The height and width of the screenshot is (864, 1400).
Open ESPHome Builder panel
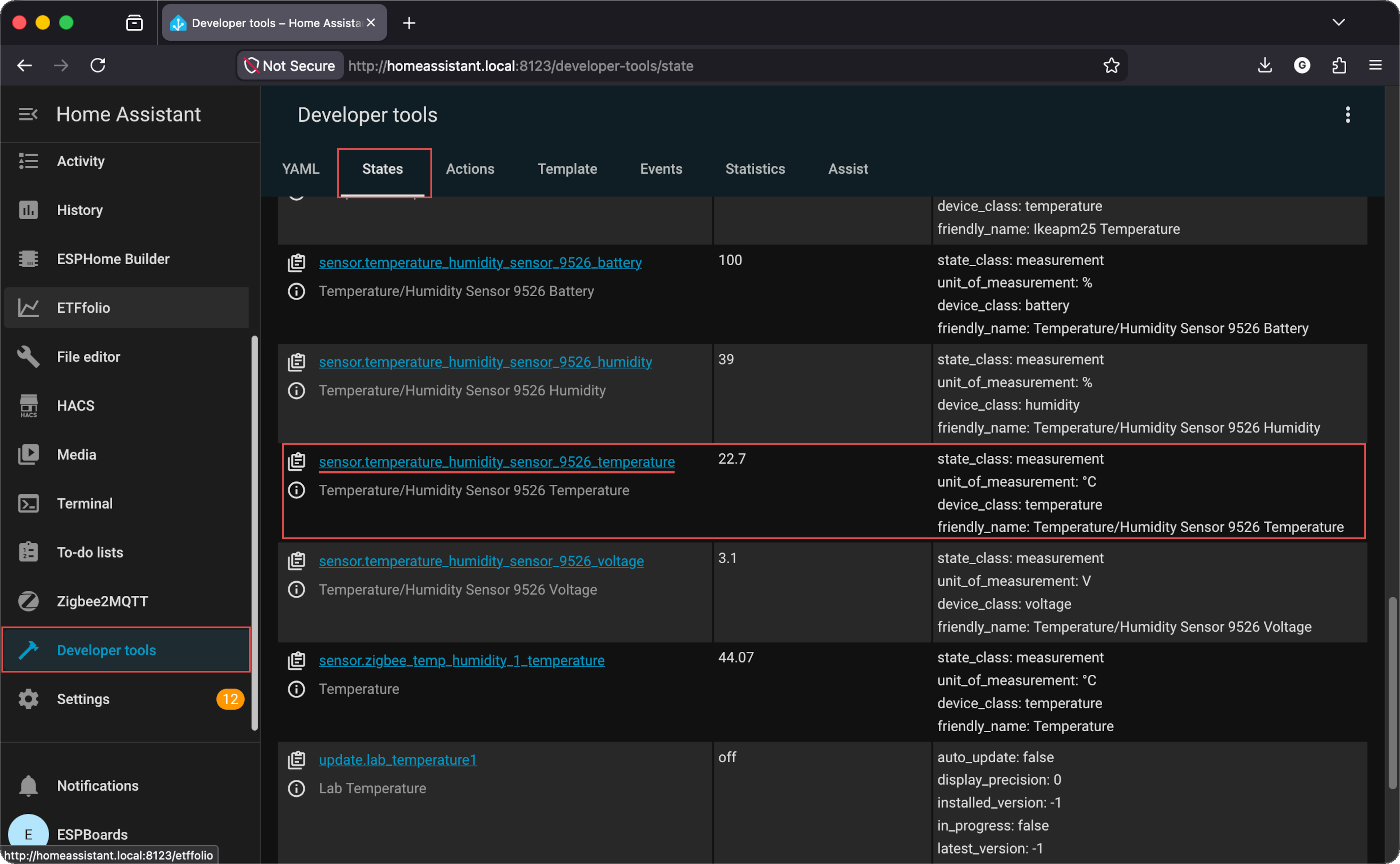point(125,259)
